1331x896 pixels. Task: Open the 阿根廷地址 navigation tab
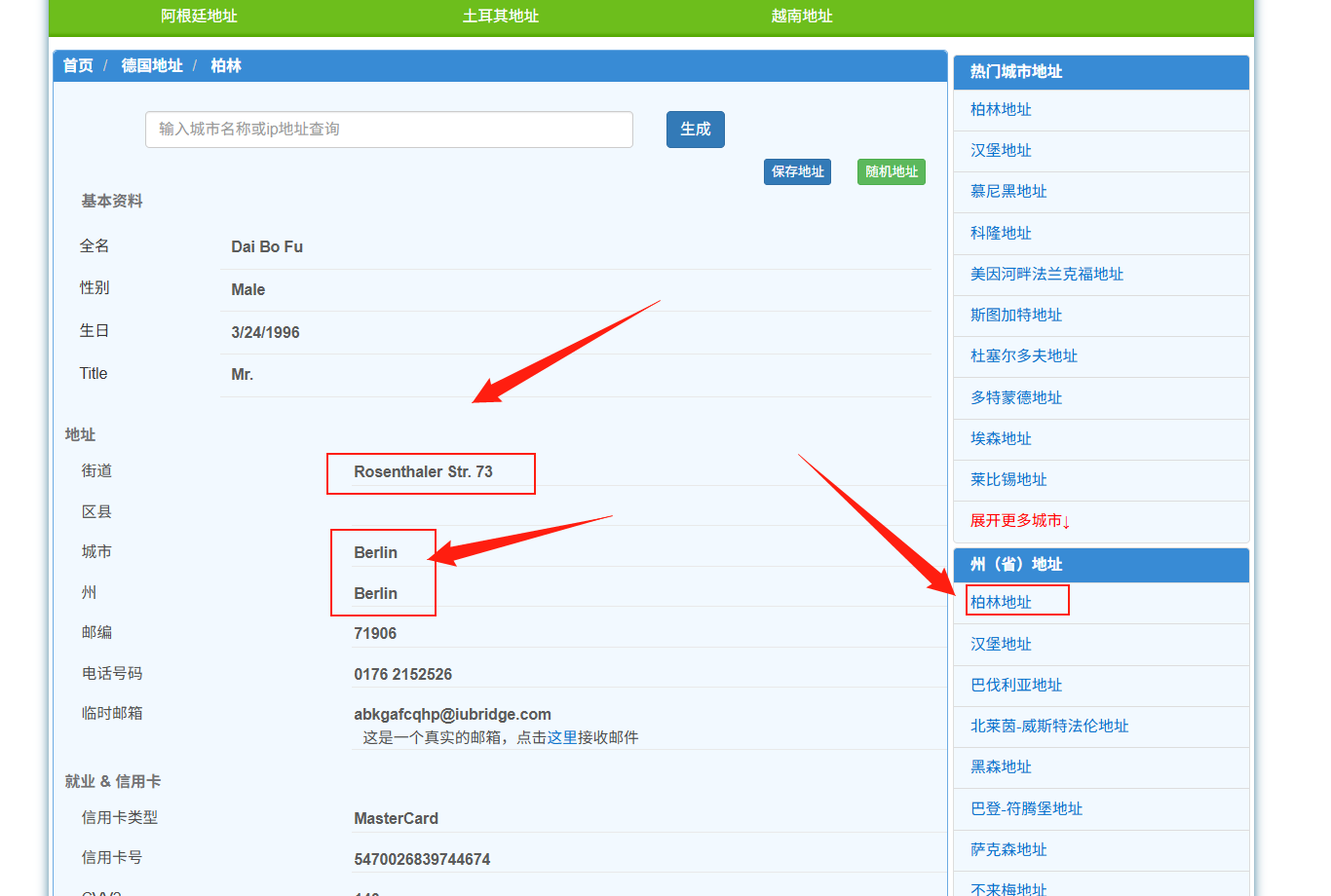point(199,17)
